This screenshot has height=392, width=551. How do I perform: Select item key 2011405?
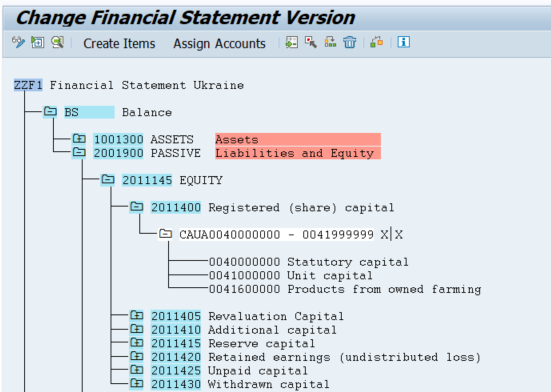click(x=176, y=316)
